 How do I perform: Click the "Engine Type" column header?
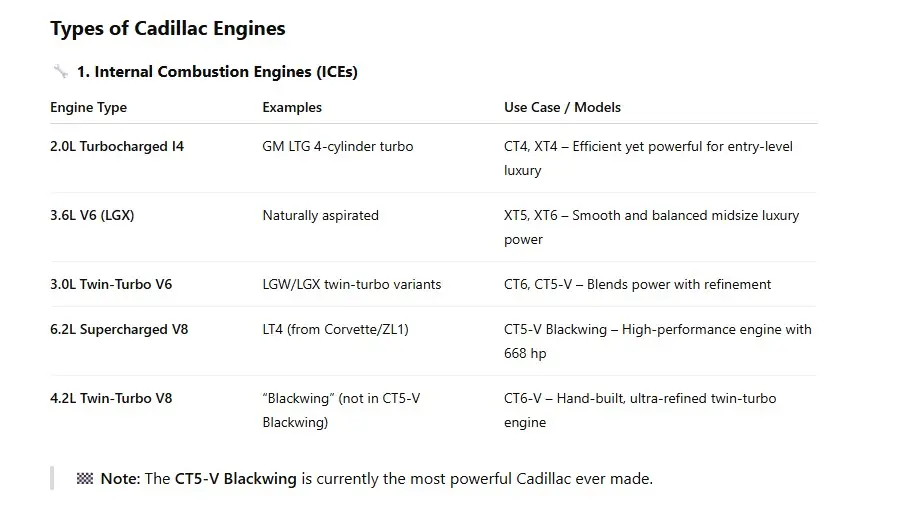pos(89,107)
